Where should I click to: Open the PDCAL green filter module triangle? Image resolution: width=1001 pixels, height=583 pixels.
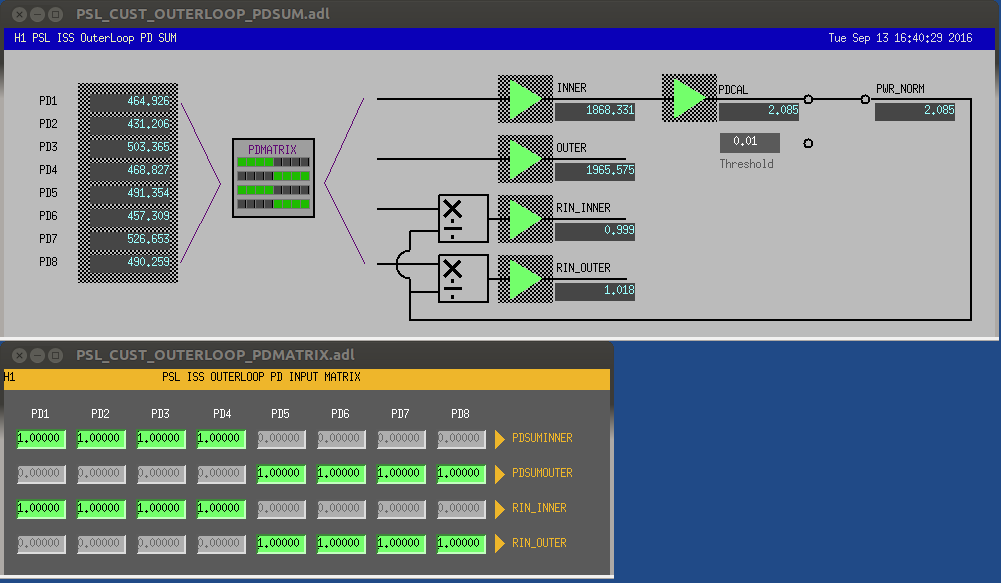(689, 98)
